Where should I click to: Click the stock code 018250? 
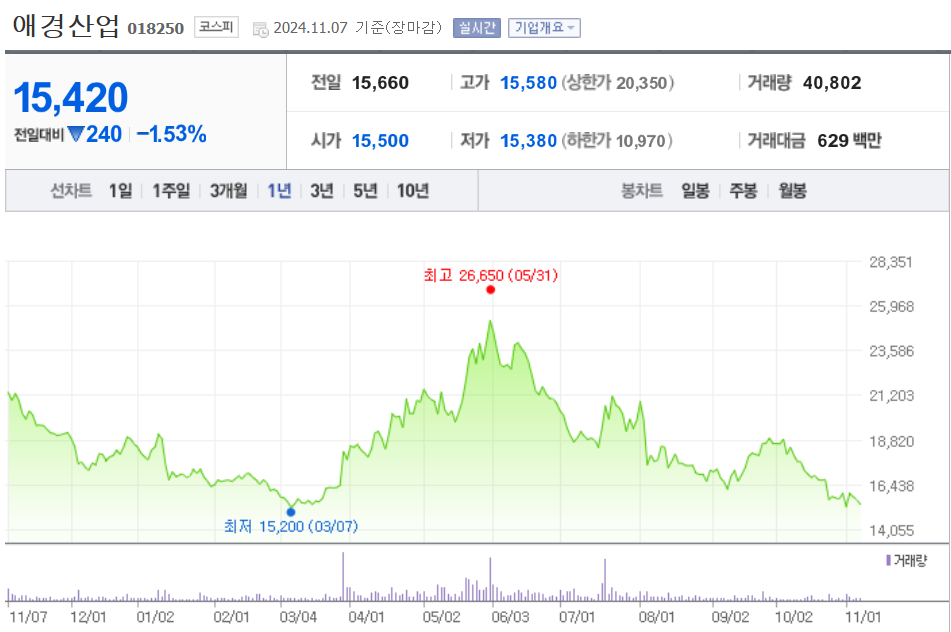(155, 29)
